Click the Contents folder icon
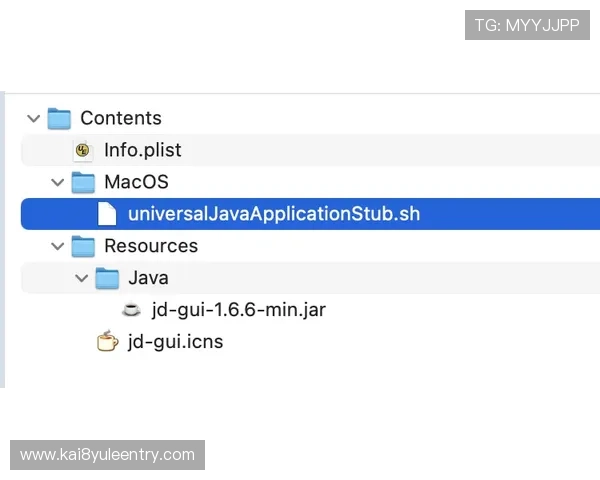 coord(59,118)
